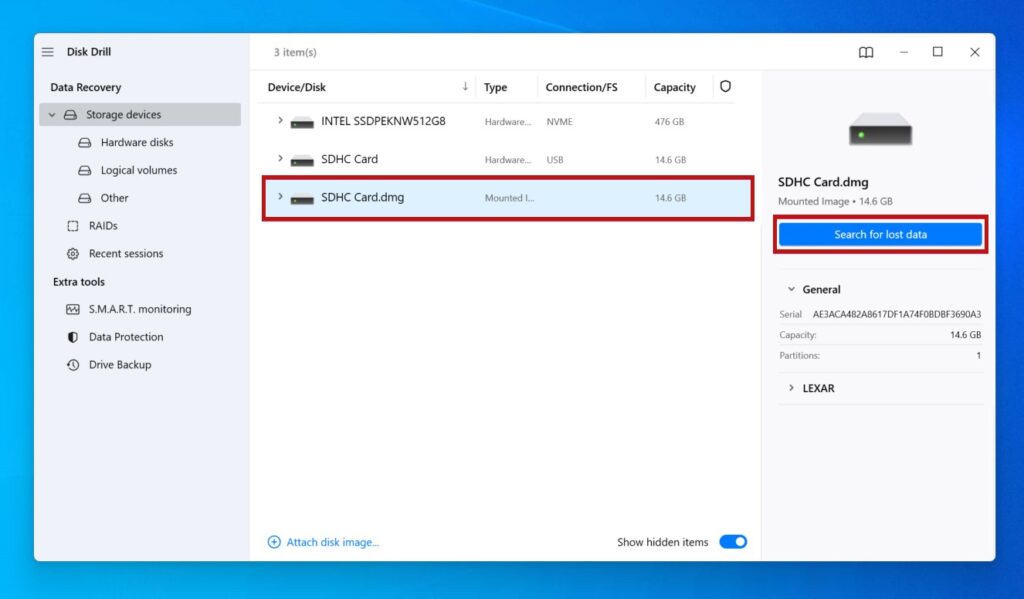Select Hardware disks in sidebar
This screenshot has height=599, width=1024.
(136, 142)
